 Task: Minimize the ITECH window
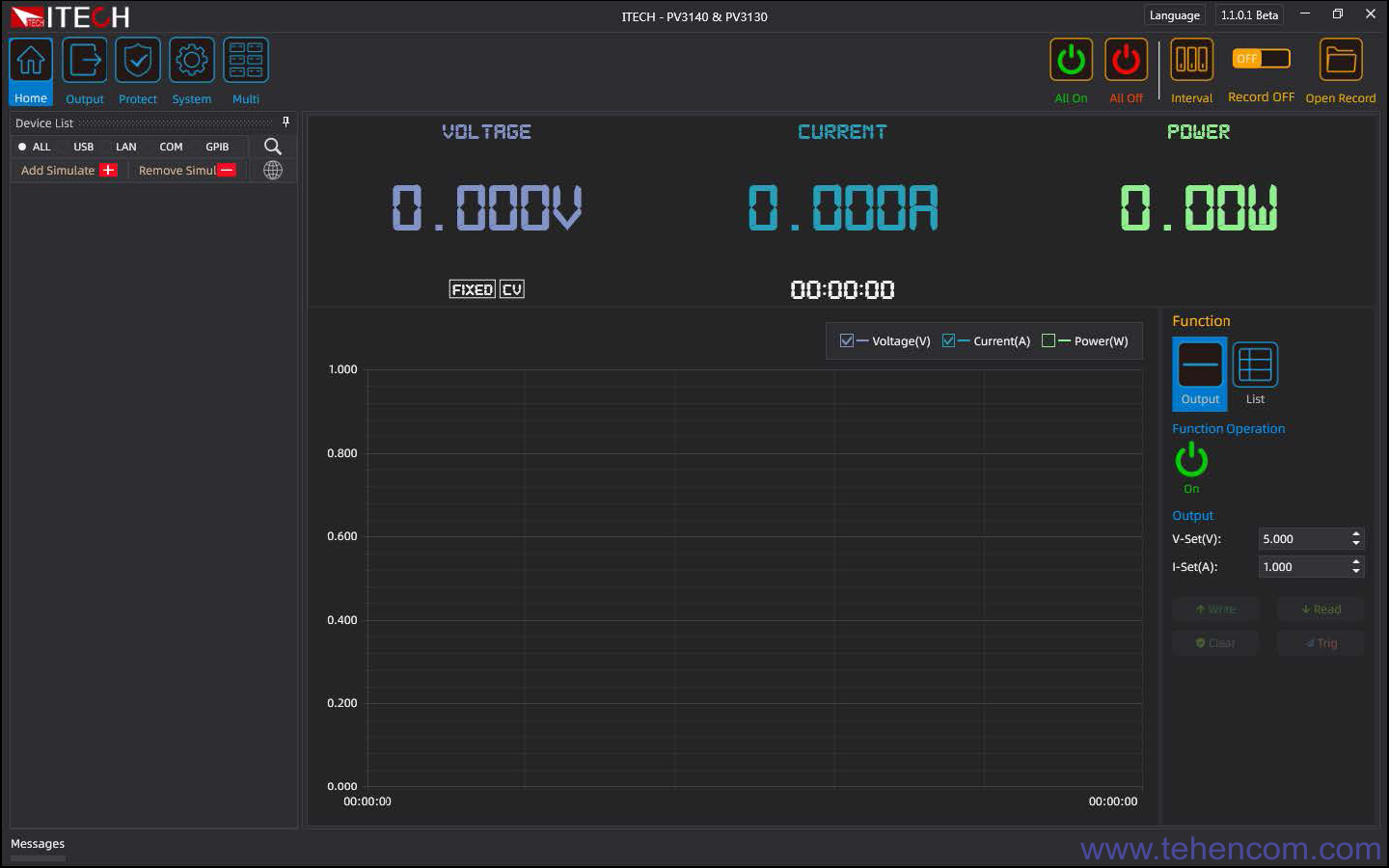click(1305, 14)
